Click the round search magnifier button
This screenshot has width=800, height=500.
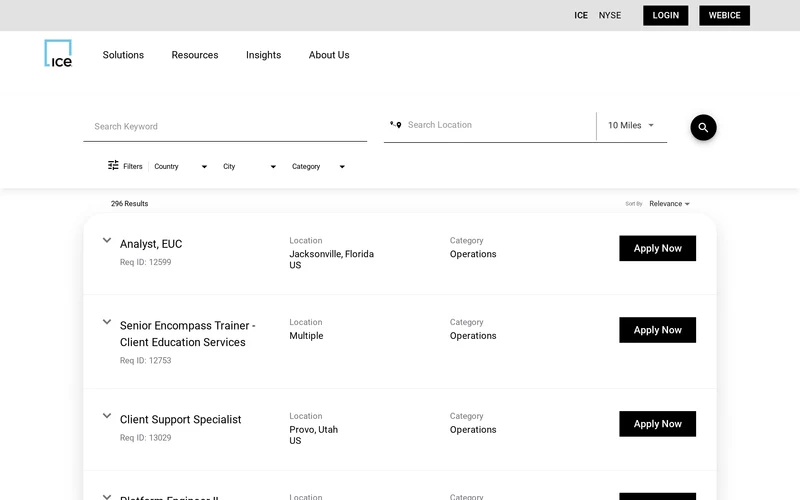pyautogui.click(x=703, y=128)
